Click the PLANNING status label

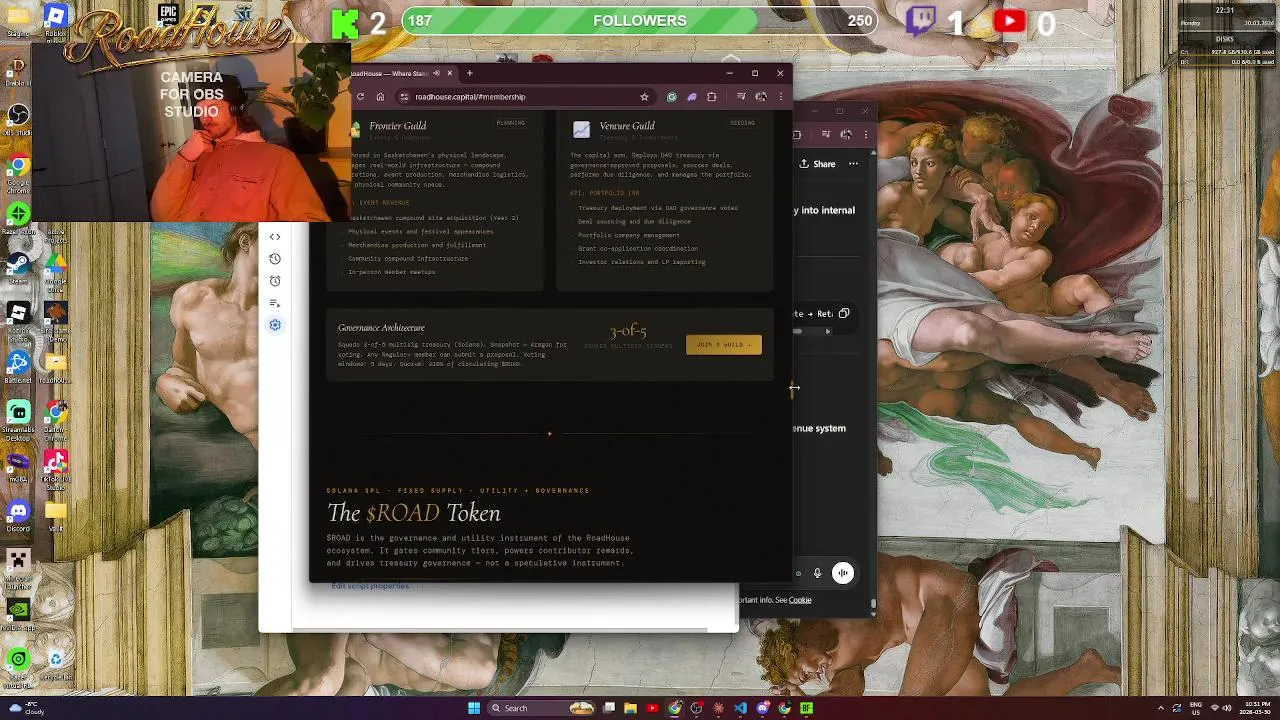point(510,123)
